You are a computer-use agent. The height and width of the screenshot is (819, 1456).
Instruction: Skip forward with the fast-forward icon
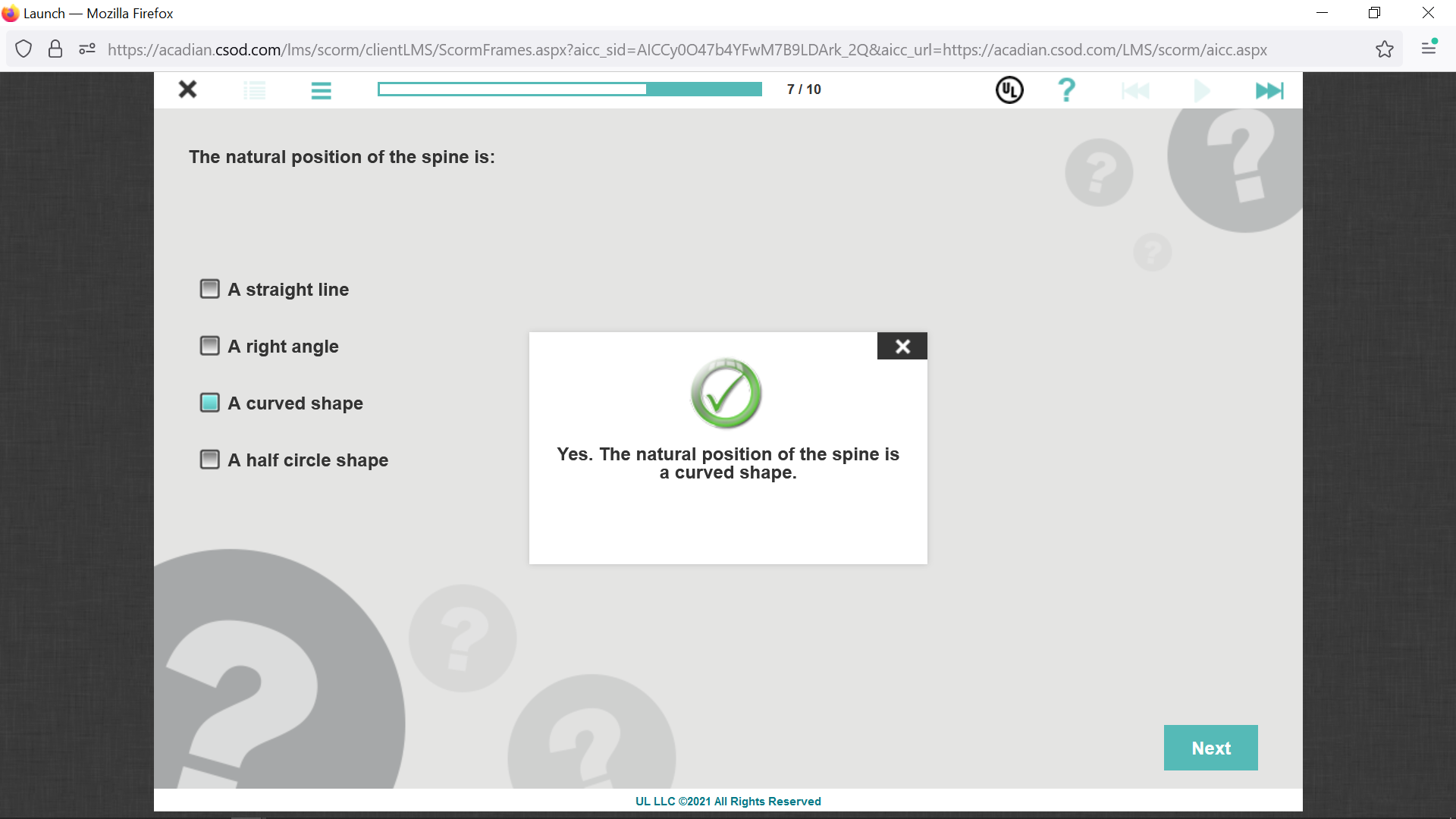point(1269,91)
